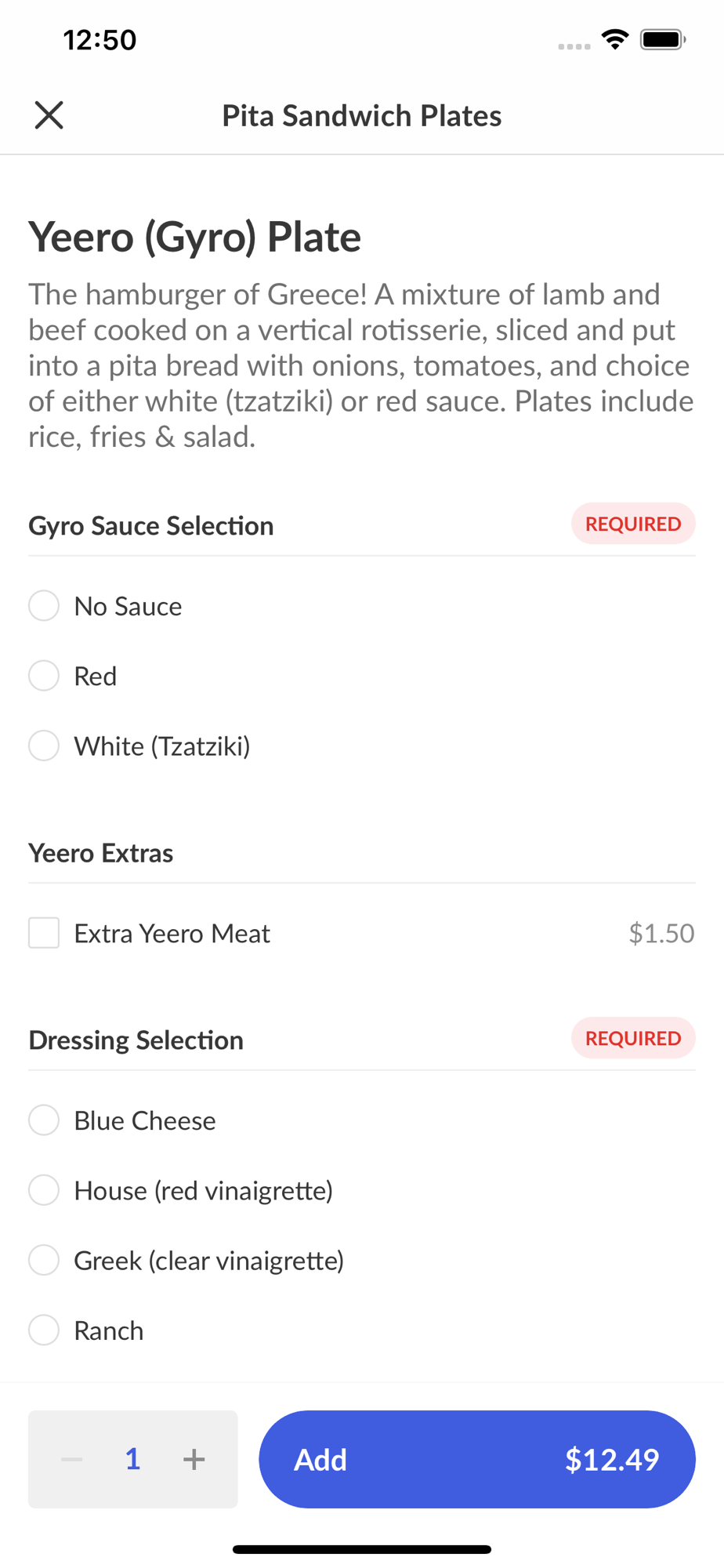Select Ranch dressing option
Viewport: 724px width, 1568px height.
44,1330
